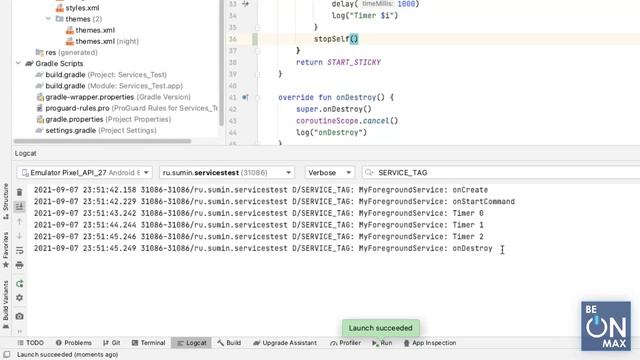
Task: Select the res (generated) folder
Action: [67, 52]
